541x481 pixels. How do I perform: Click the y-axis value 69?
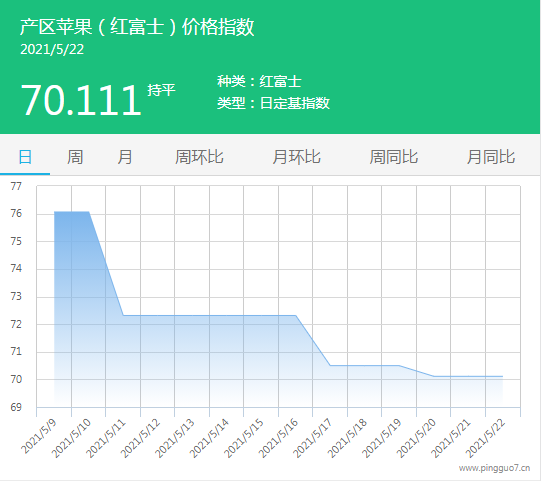click(x=16, y=408)
